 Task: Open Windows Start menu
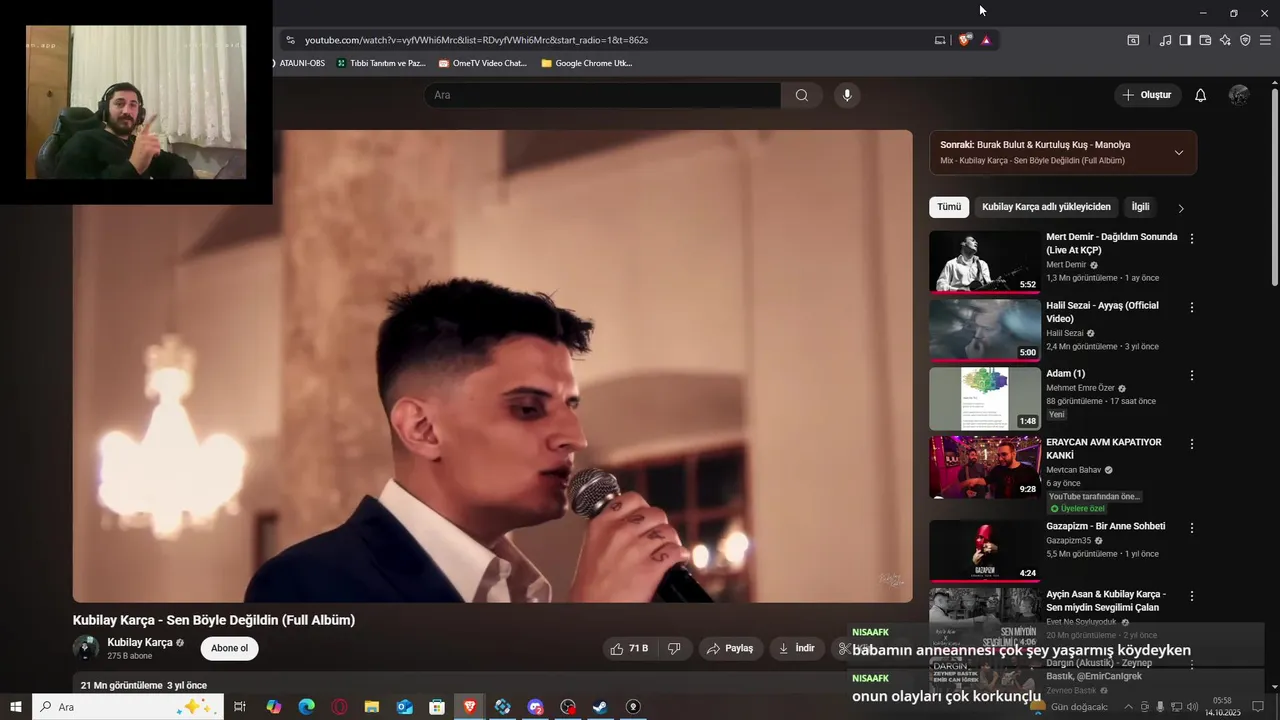(x=16, y=707)
